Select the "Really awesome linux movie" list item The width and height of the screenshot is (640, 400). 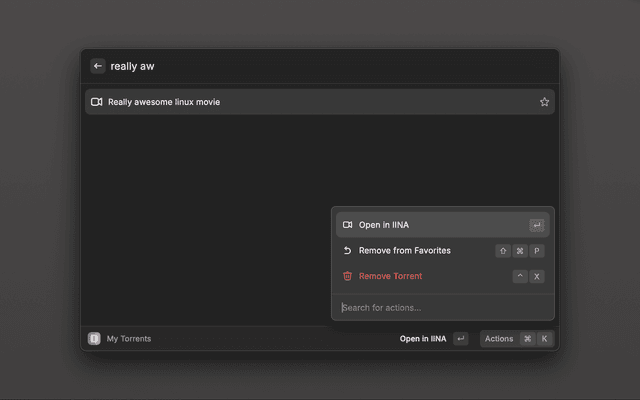pos(300,102)
